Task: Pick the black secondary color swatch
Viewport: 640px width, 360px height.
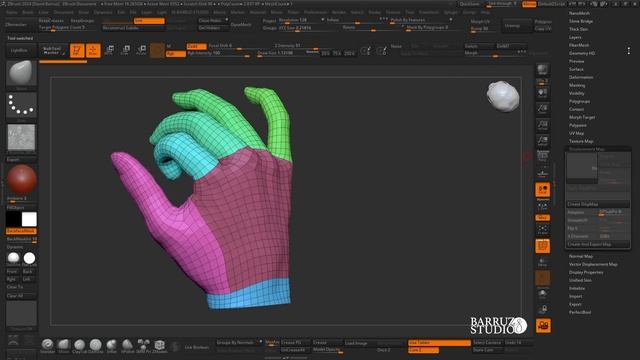Action: (x=13, y=219)
